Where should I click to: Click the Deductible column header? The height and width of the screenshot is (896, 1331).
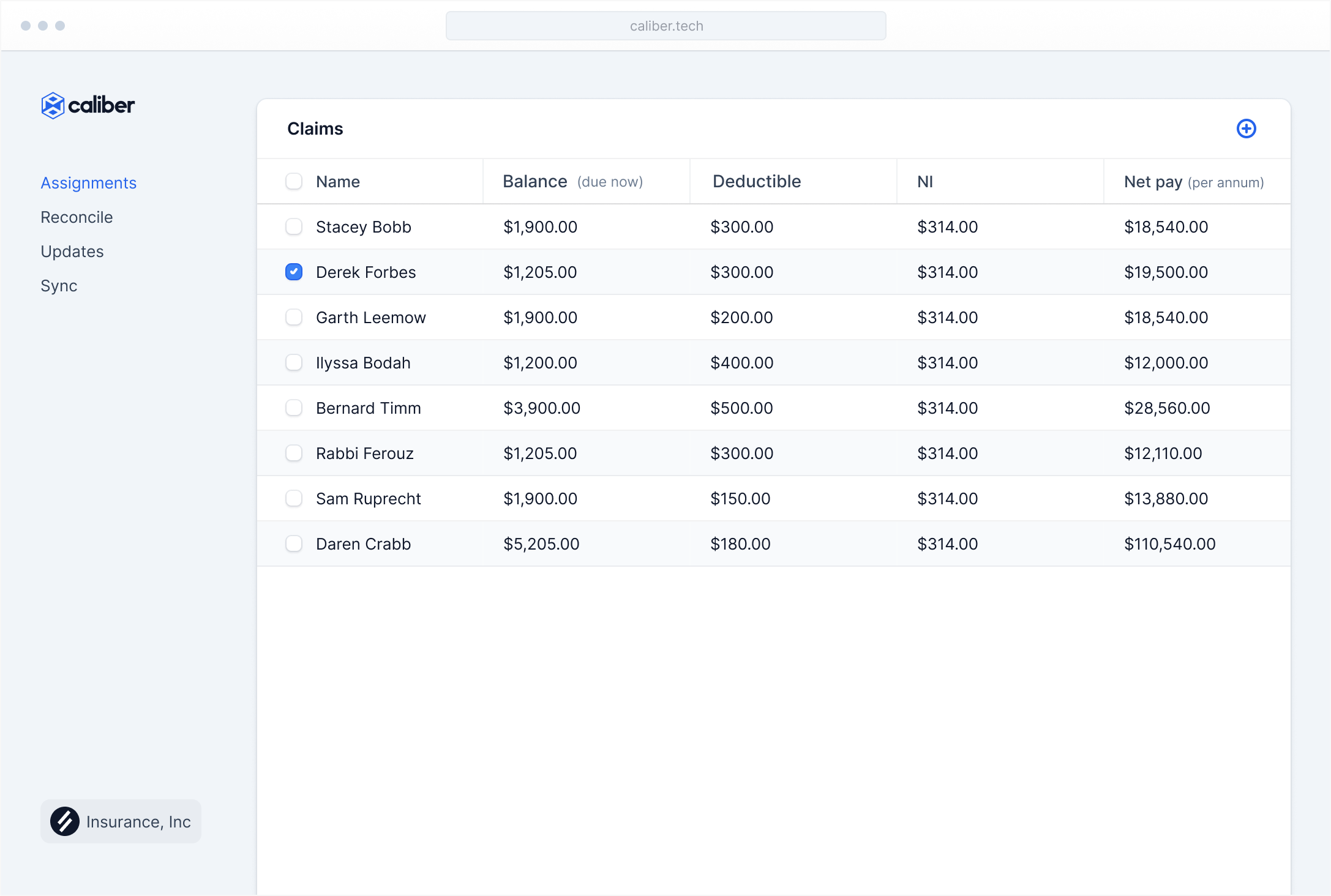pos(756,182)
